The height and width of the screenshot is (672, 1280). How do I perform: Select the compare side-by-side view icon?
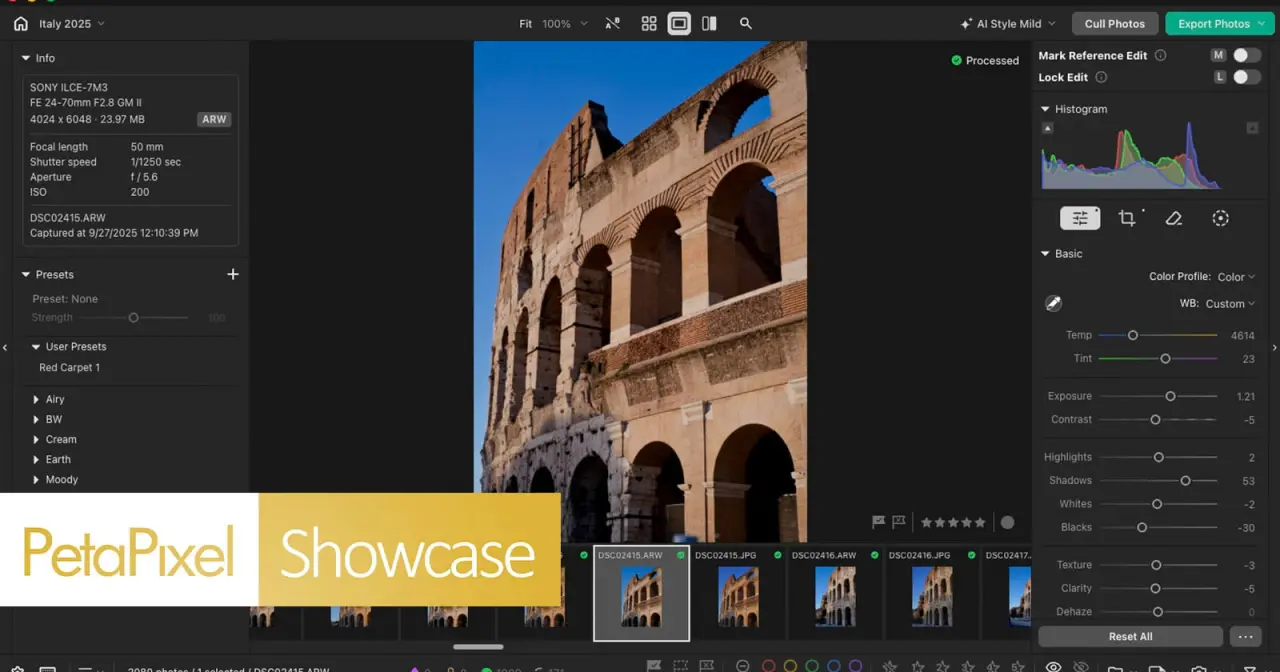coord(709,23)
